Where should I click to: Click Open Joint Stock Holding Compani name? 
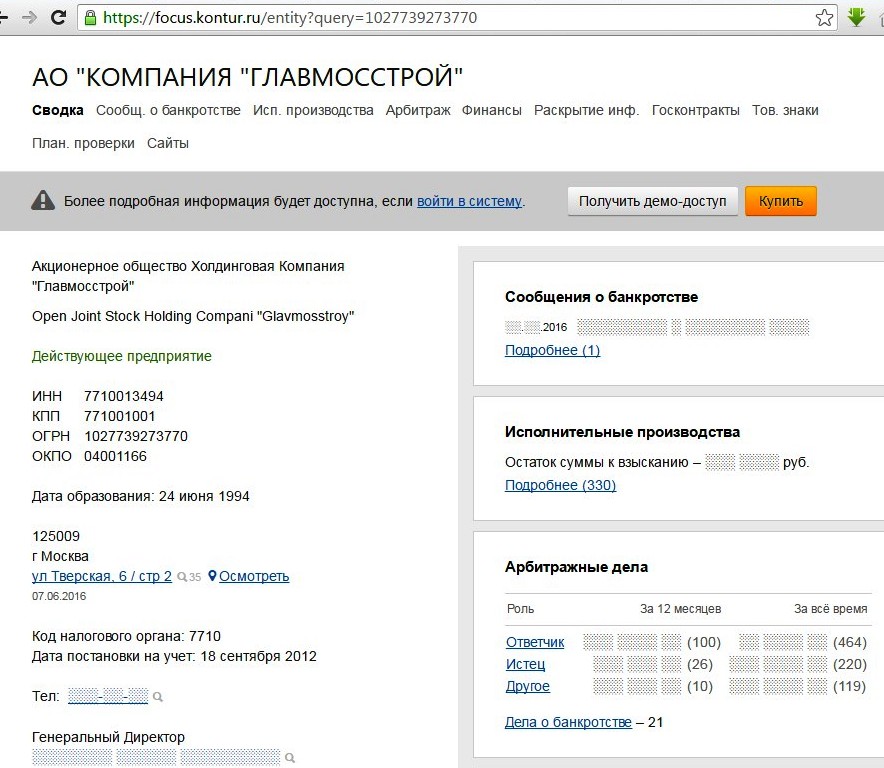pos(193,316)
